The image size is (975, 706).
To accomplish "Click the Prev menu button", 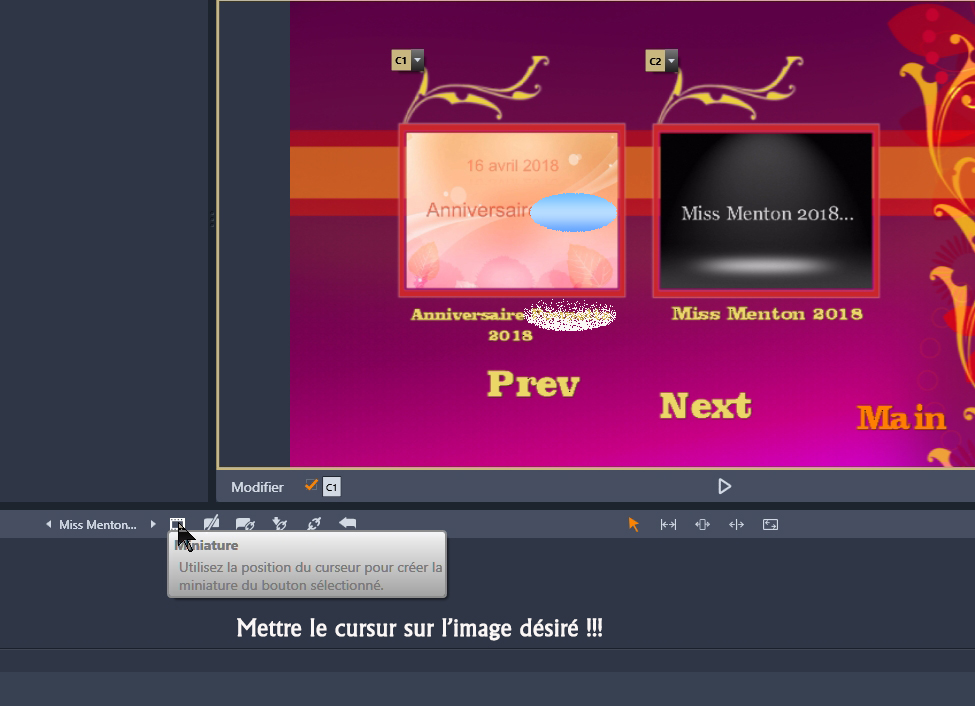I will point(534,383).
